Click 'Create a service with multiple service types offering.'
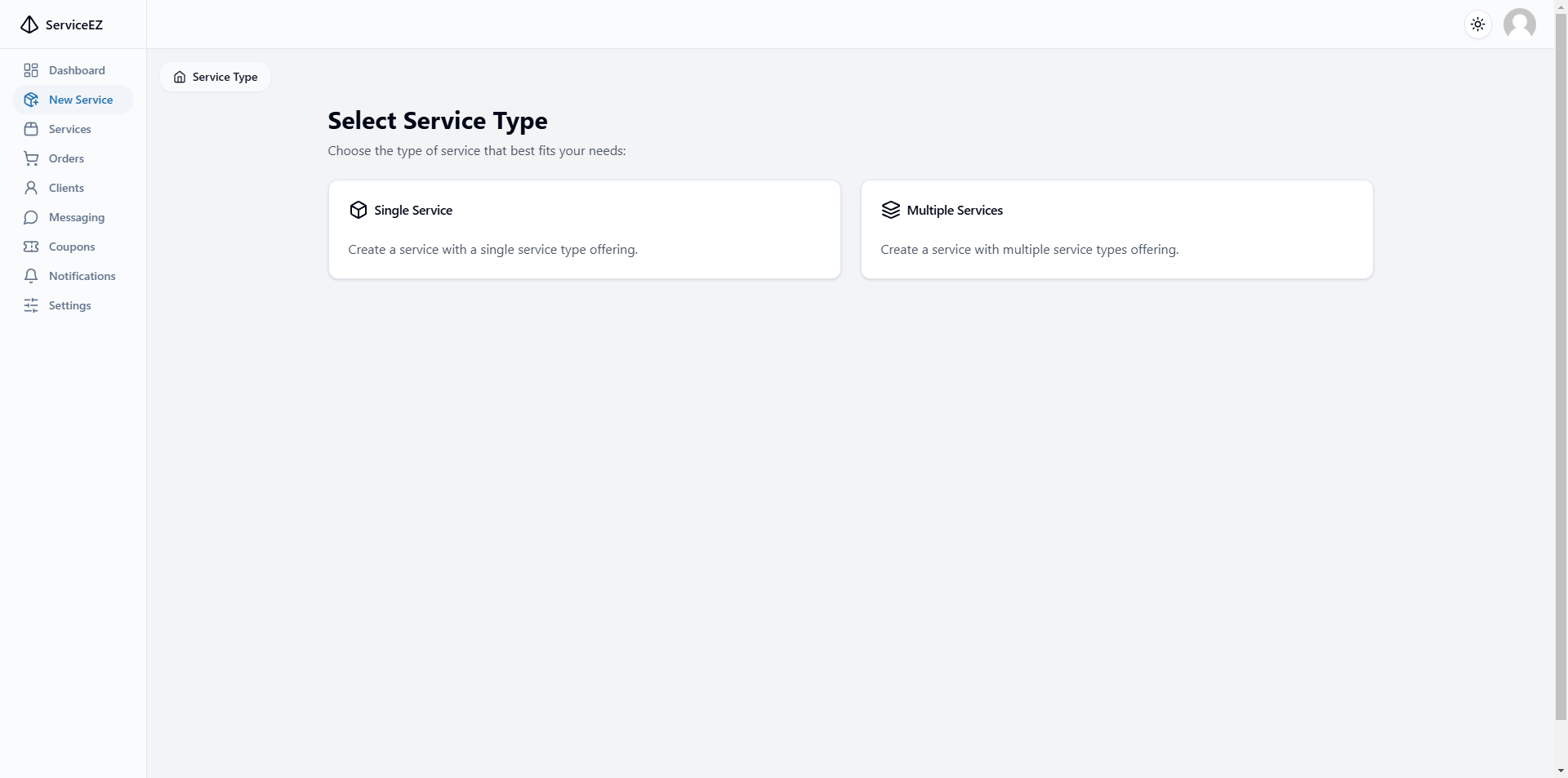This screenshot has width=1568, height=778. click(1029, 250)
